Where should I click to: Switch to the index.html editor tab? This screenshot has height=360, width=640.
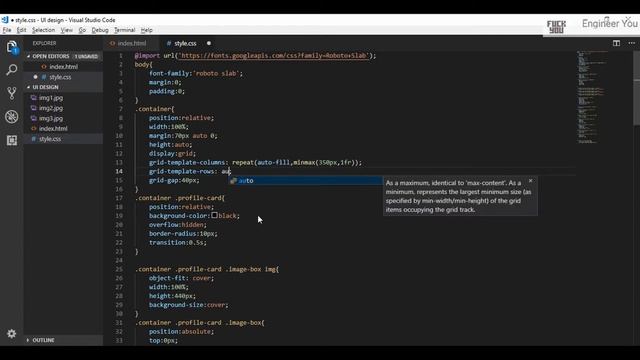click(x=131, y=43)
